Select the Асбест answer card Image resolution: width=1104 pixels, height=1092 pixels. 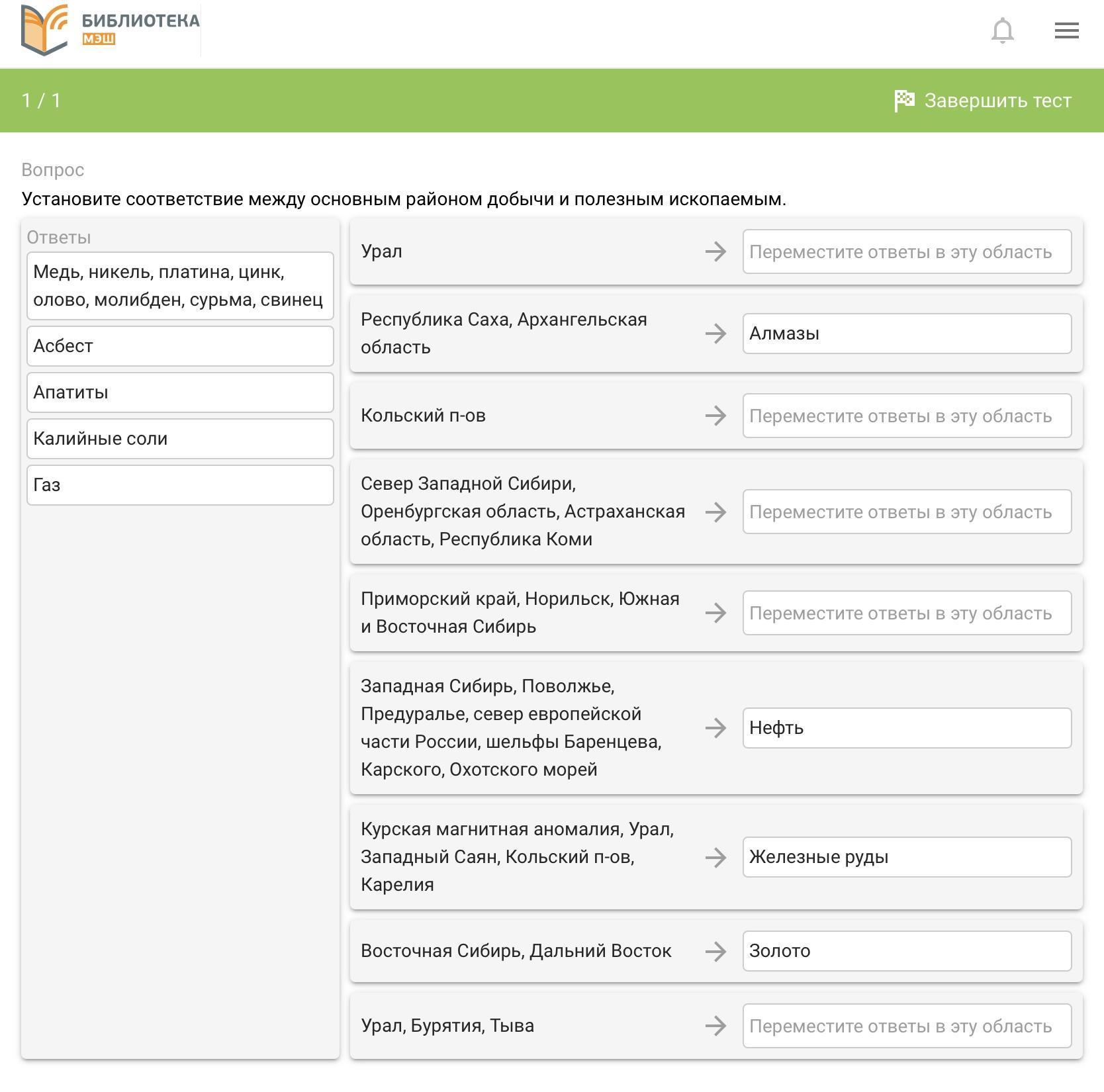click(x=180, y=346)
